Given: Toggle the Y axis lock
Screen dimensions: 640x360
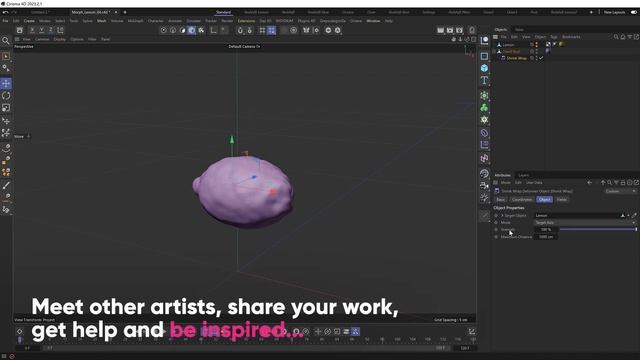Looking at the screenshot, I should point(41,30).
